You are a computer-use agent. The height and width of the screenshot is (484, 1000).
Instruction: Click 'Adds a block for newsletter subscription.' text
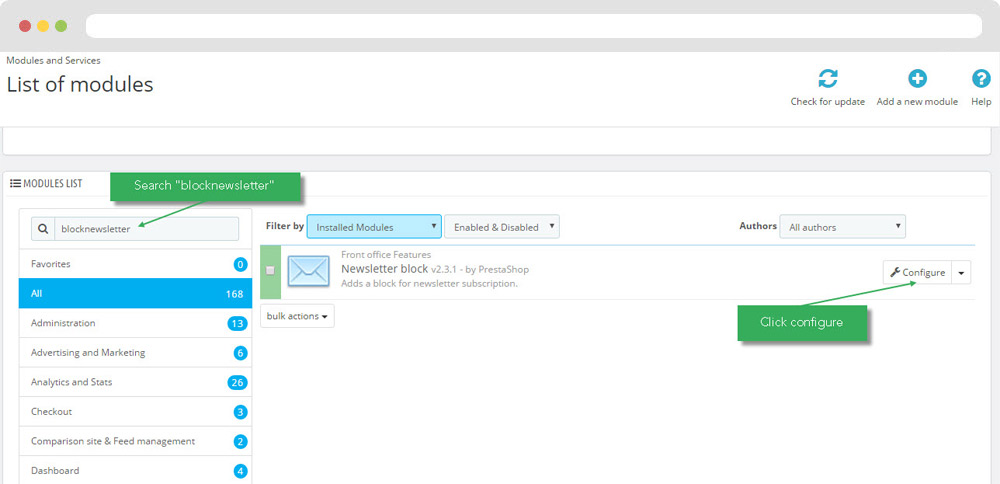[429, 283]
